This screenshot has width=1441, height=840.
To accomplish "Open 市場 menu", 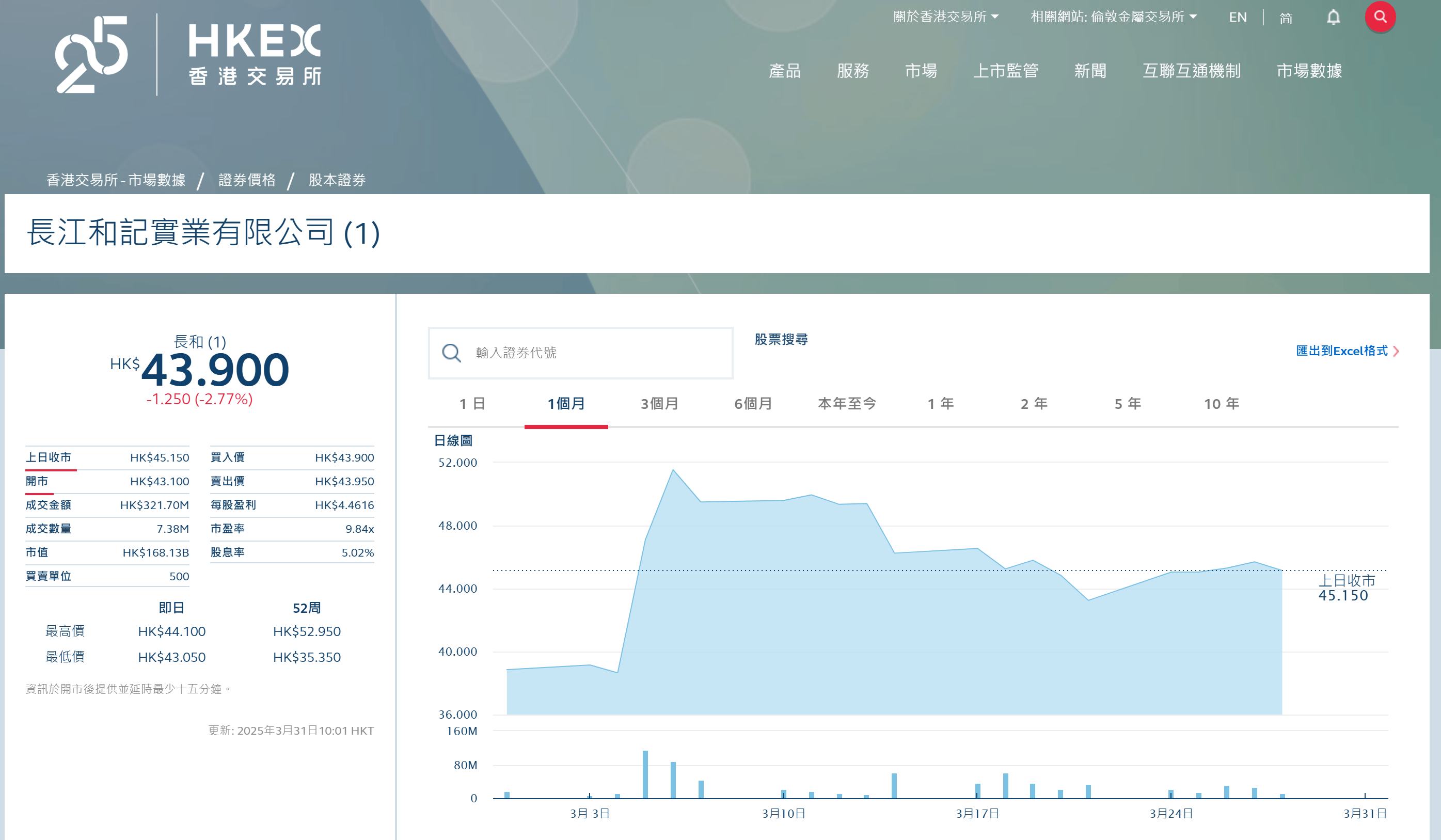I will [x=921, y=71].
